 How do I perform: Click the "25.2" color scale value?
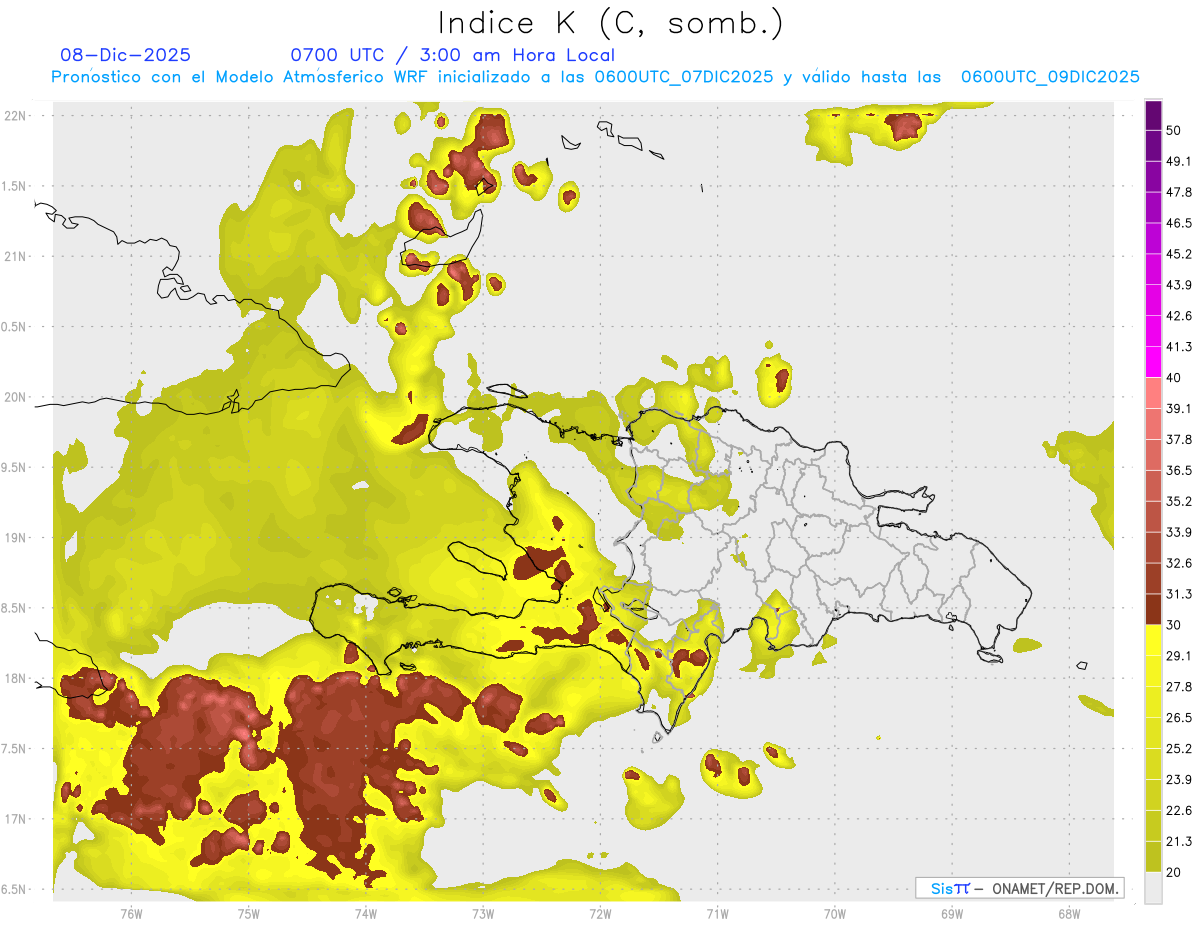click(x=1179, y=748)
